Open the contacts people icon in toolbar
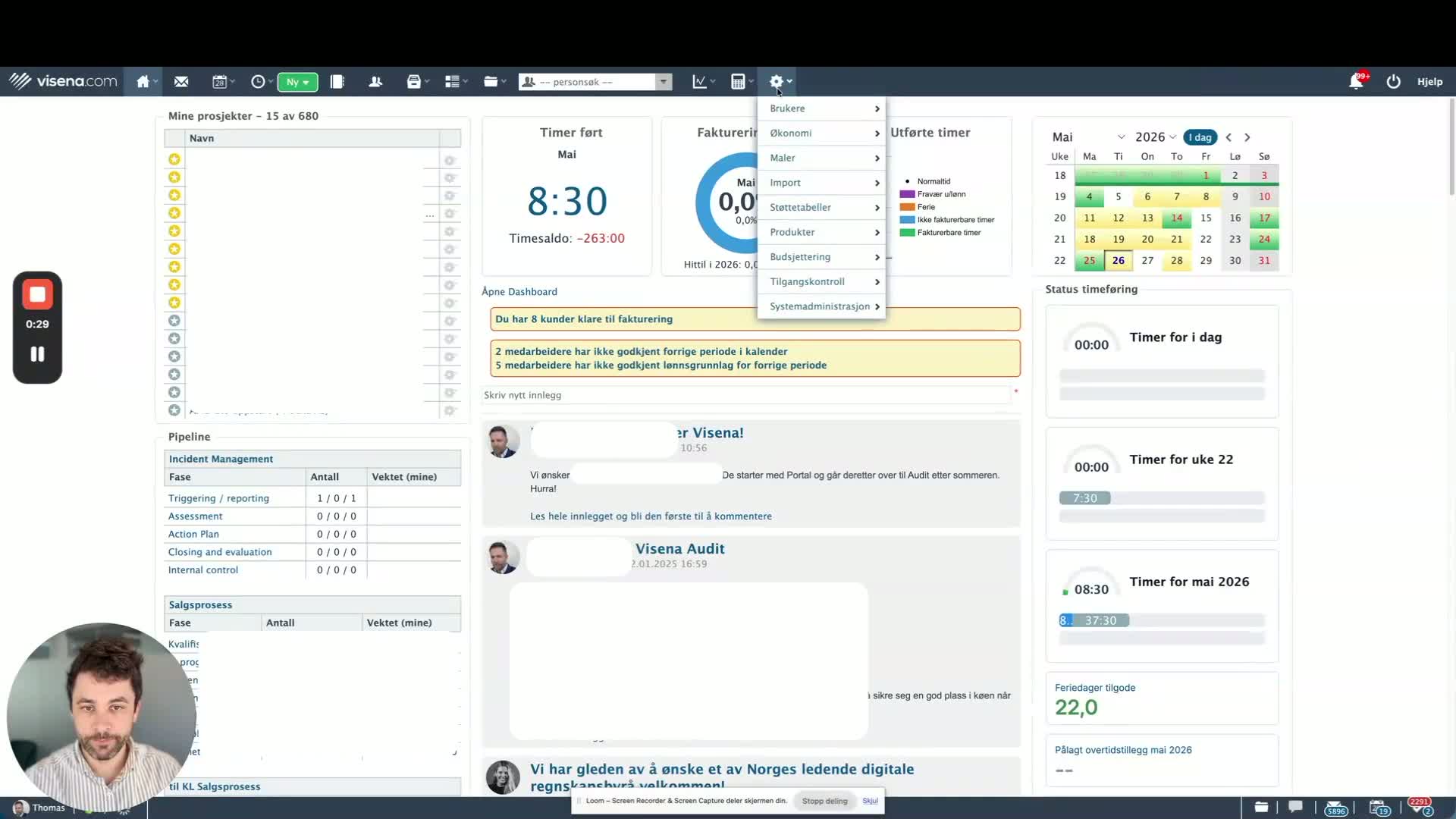This screenshot has width=1456, height=819. coord(375,82)
